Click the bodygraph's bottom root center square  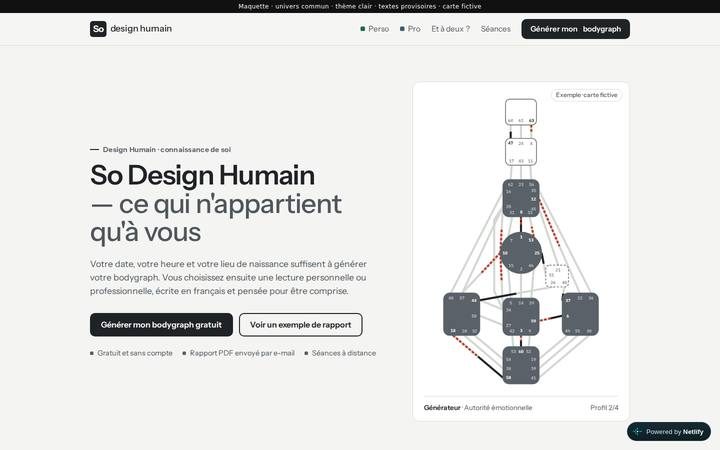point(521,365)
